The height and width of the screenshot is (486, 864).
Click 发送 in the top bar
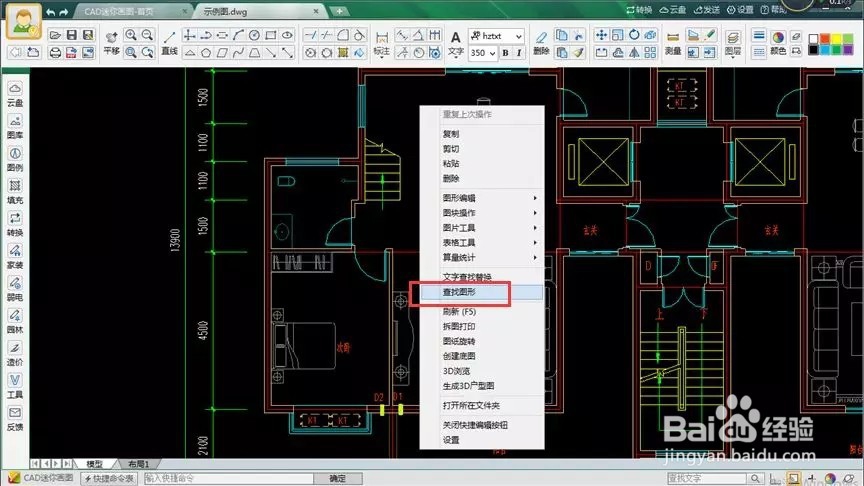(707, 9)
